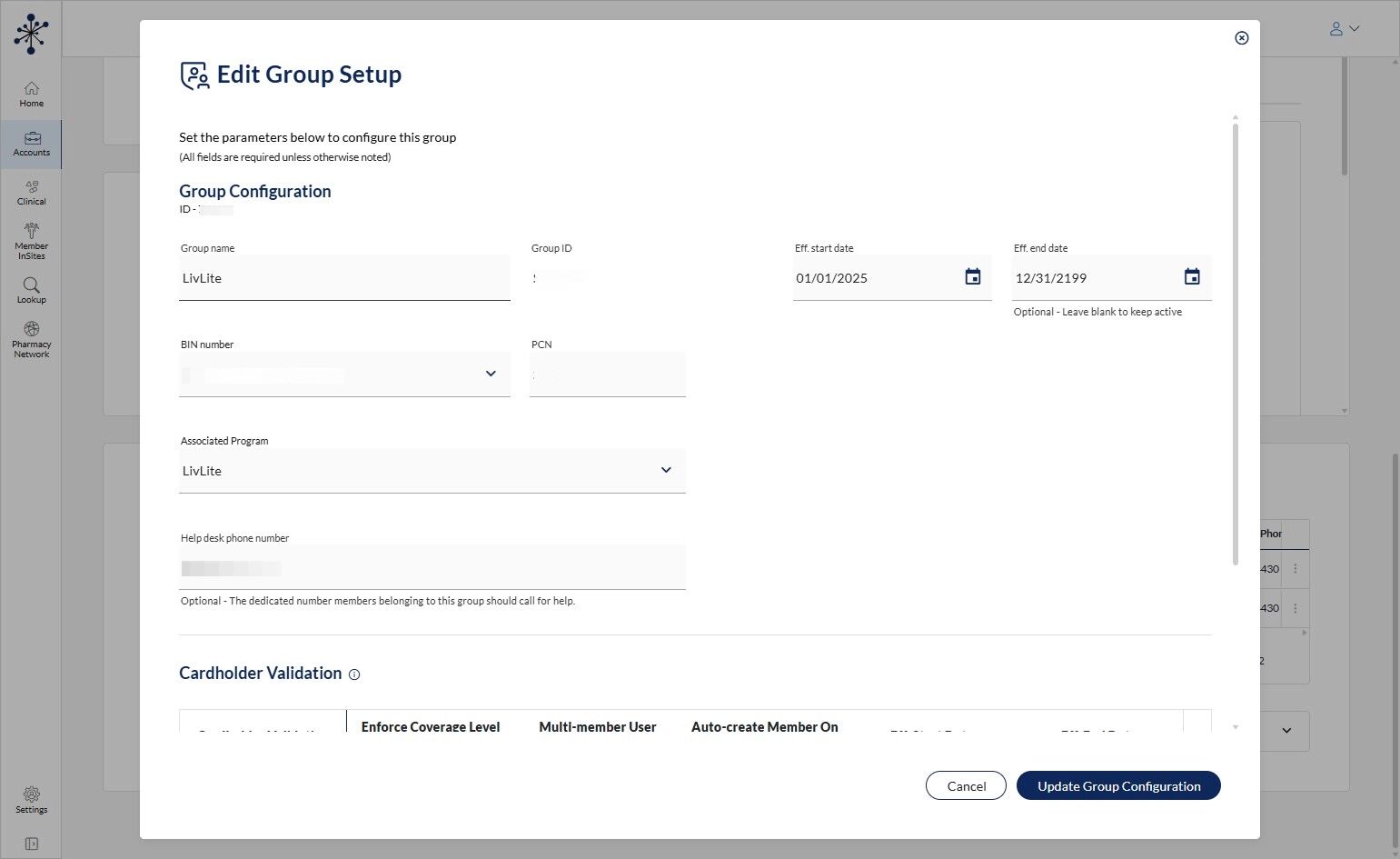
Task: Open Pharmacy Network in sidebar
Action: tap(31, 339)
